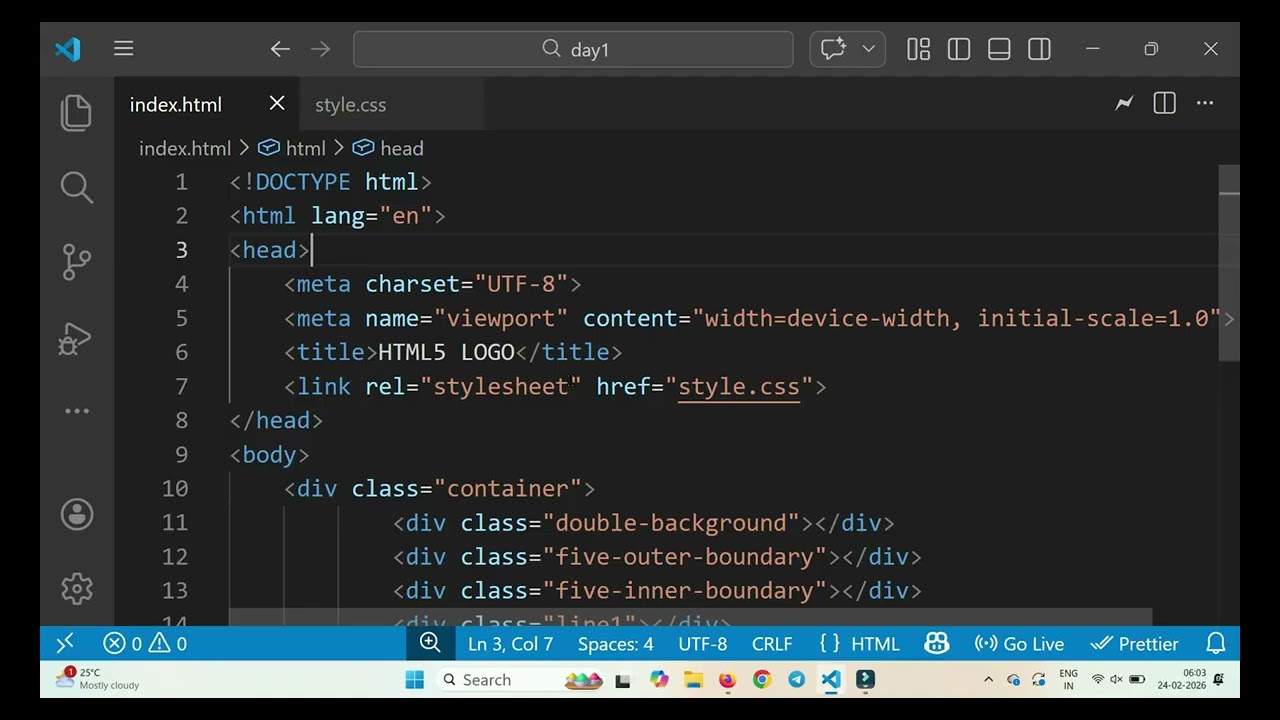
Task: Click the DOCTYPE keyword in line 1
Action: [303, 182]
